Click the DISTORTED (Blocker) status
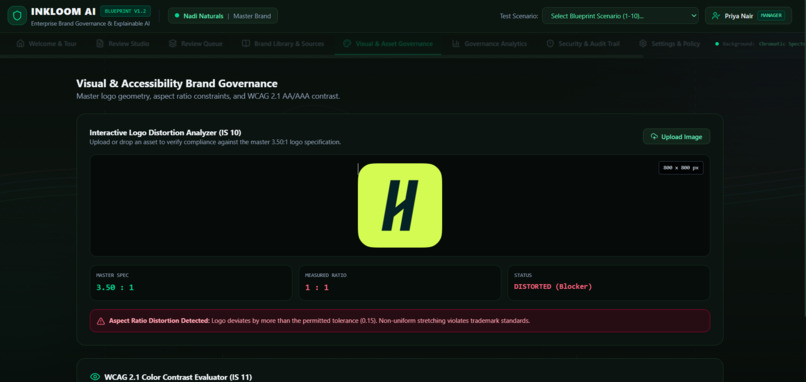806x382 pixels. coord(553,287)
